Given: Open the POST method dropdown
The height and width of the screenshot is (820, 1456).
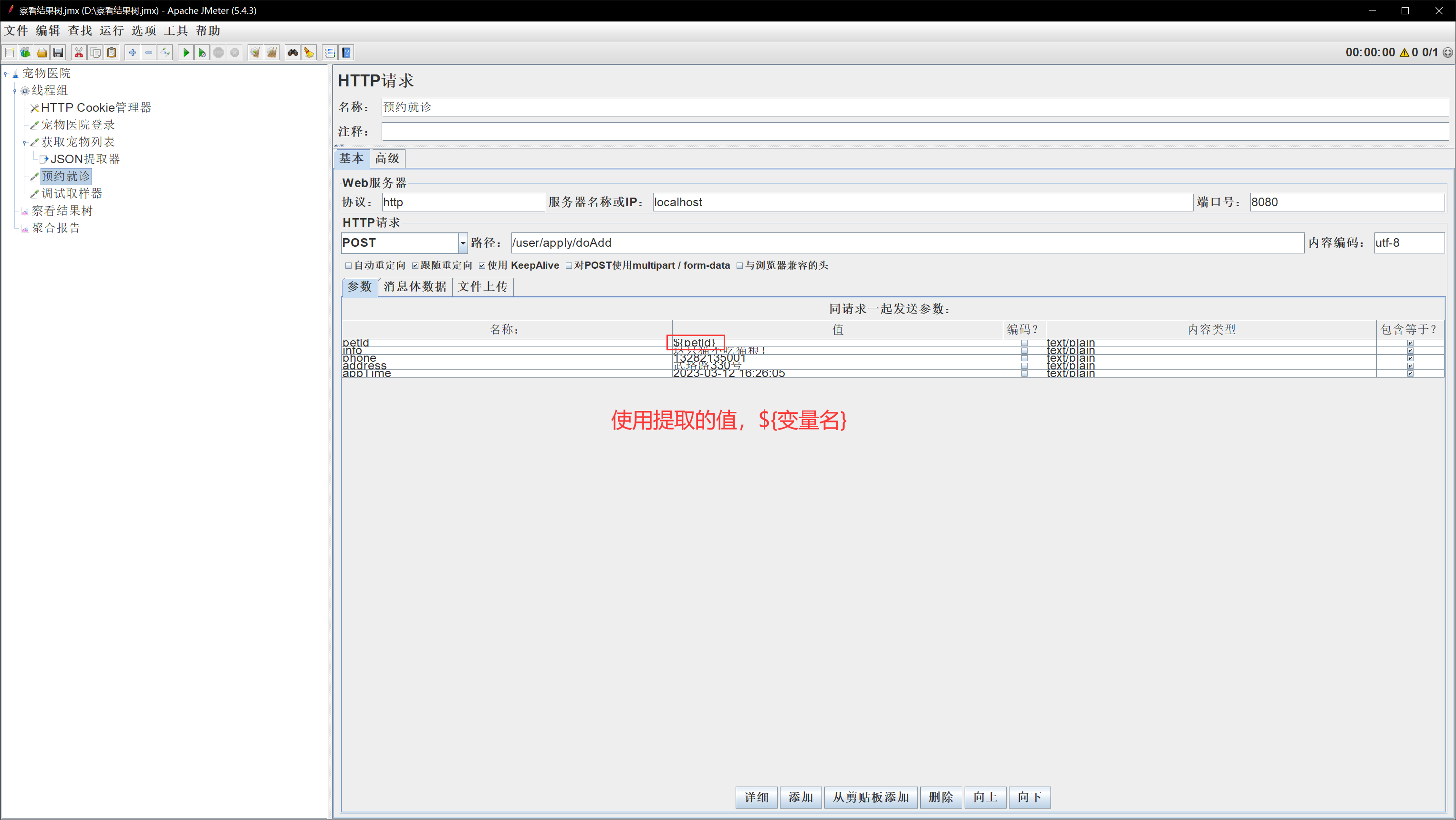Looking at the screenshot, I should 463,243.
